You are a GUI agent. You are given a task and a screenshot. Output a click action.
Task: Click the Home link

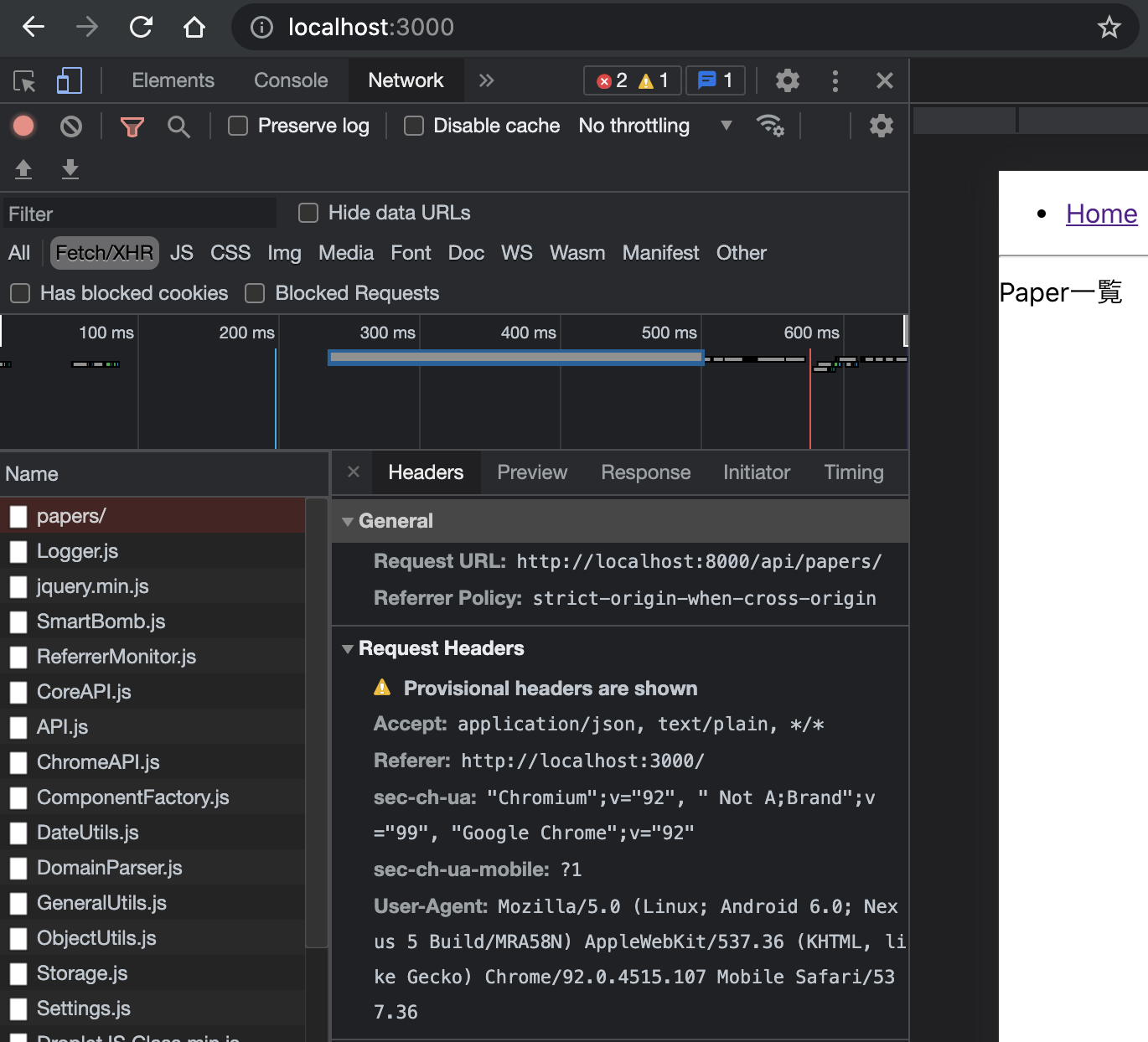[1101, 214]
